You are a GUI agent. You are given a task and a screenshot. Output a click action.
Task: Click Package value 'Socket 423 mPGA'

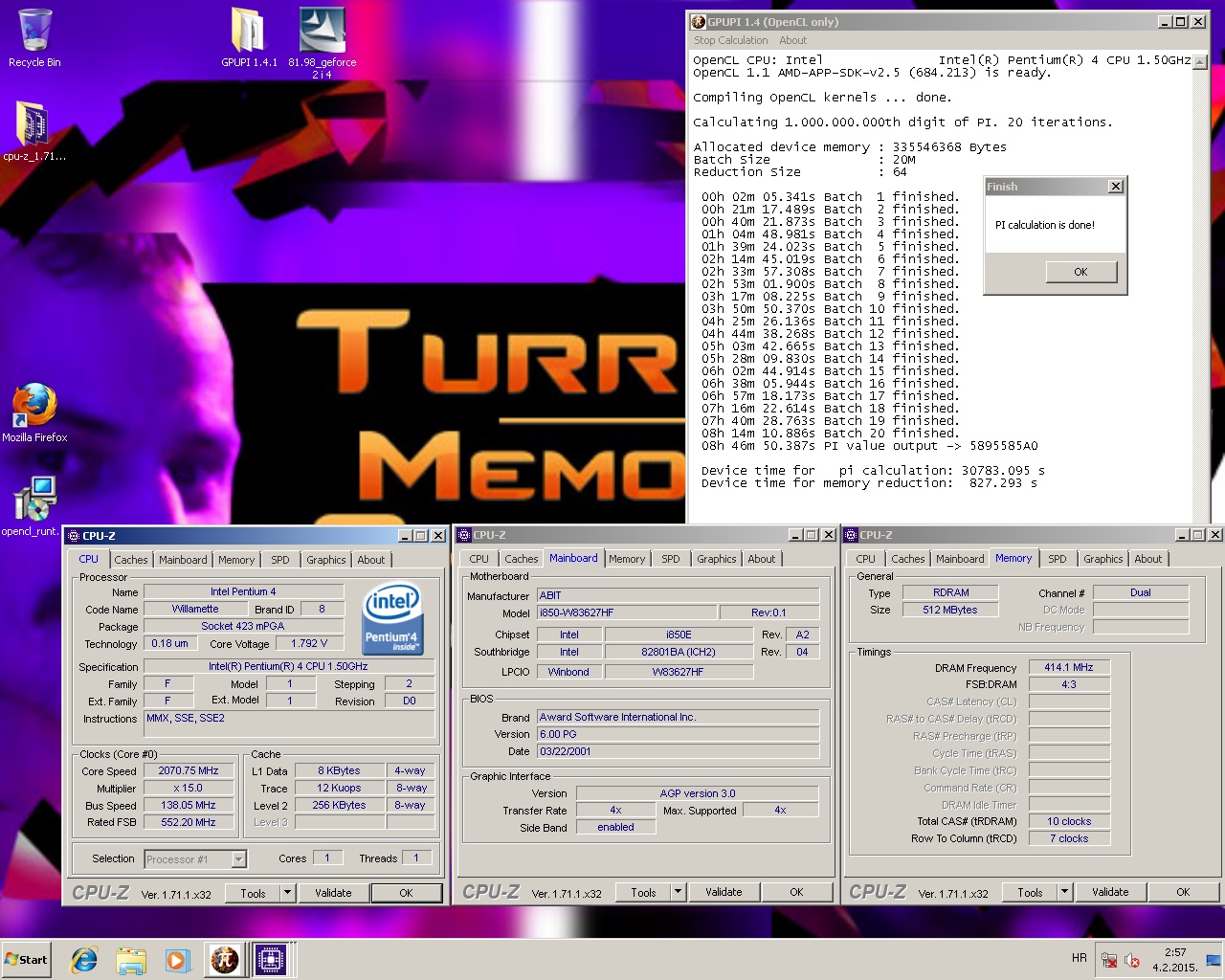[243, 626]
